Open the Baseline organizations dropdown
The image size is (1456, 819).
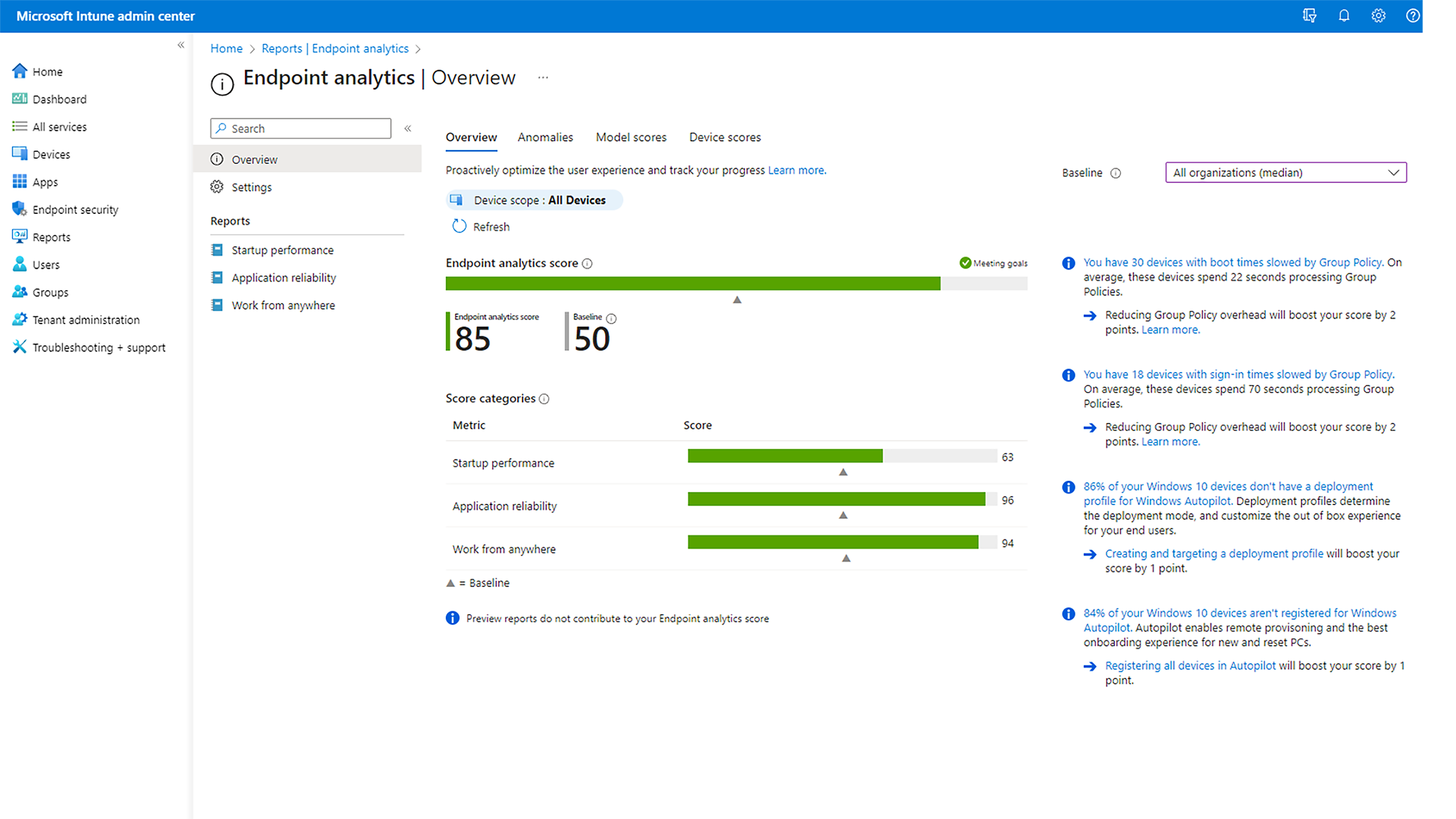(x=1285, y=172)
